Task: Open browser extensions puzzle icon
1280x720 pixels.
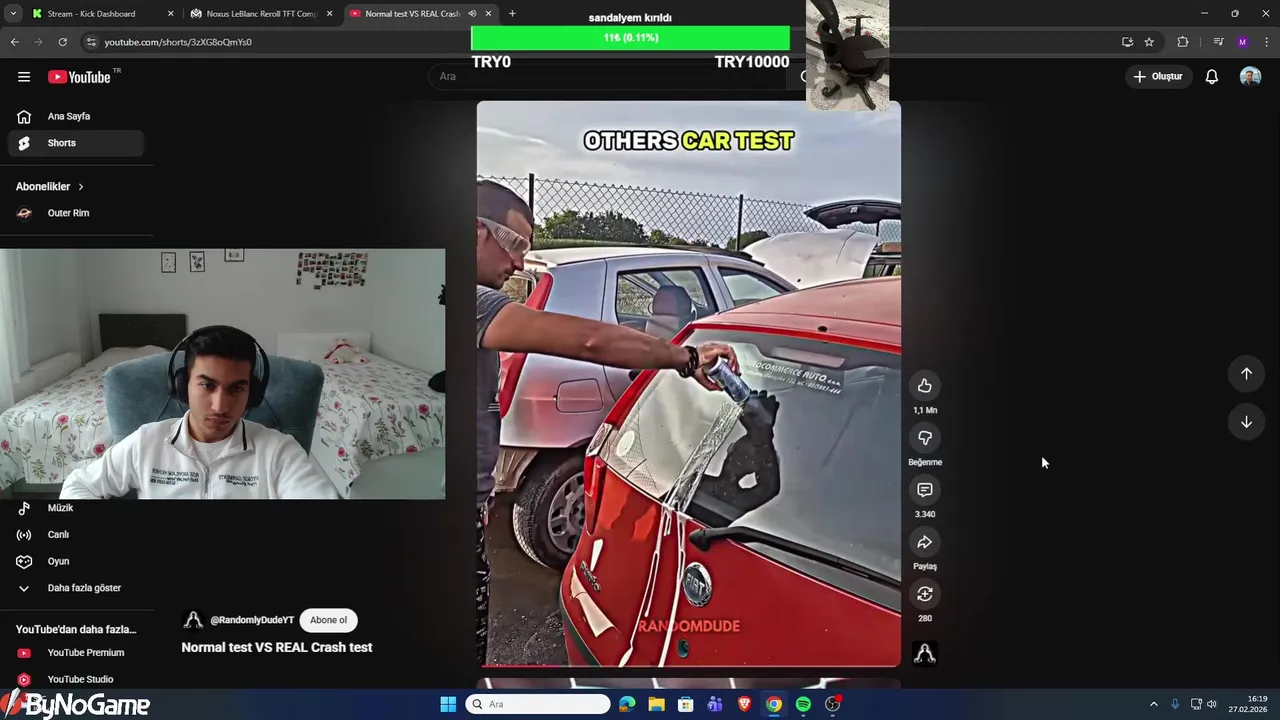Action: point(1183,42)
